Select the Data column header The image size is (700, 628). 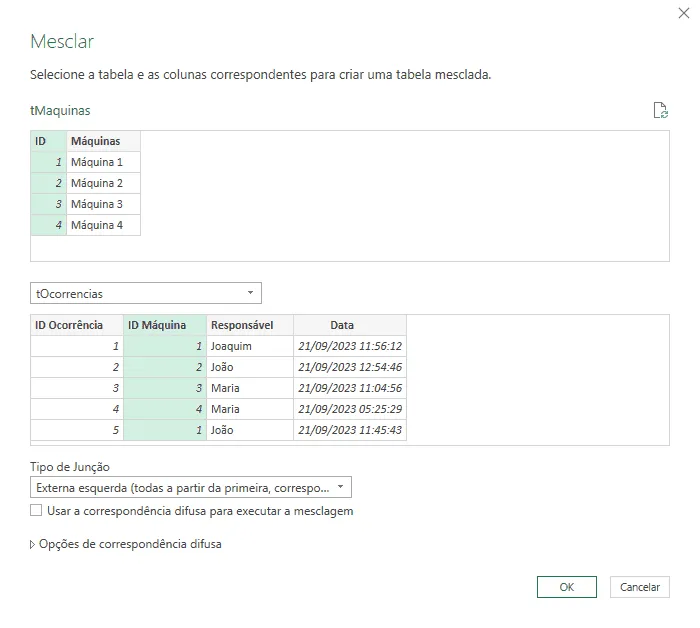click(x=350, y=325)
